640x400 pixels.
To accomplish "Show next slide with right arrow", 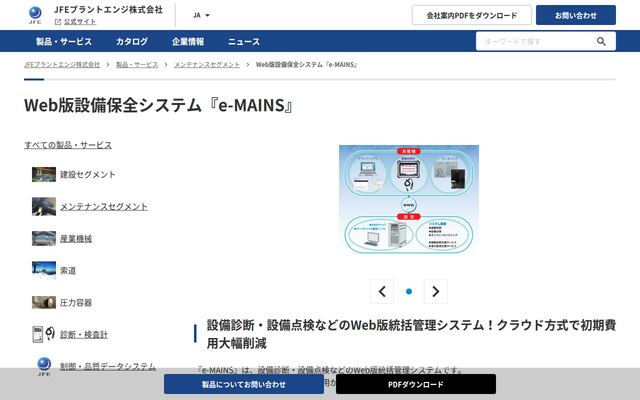I will (x=436, y=291).
